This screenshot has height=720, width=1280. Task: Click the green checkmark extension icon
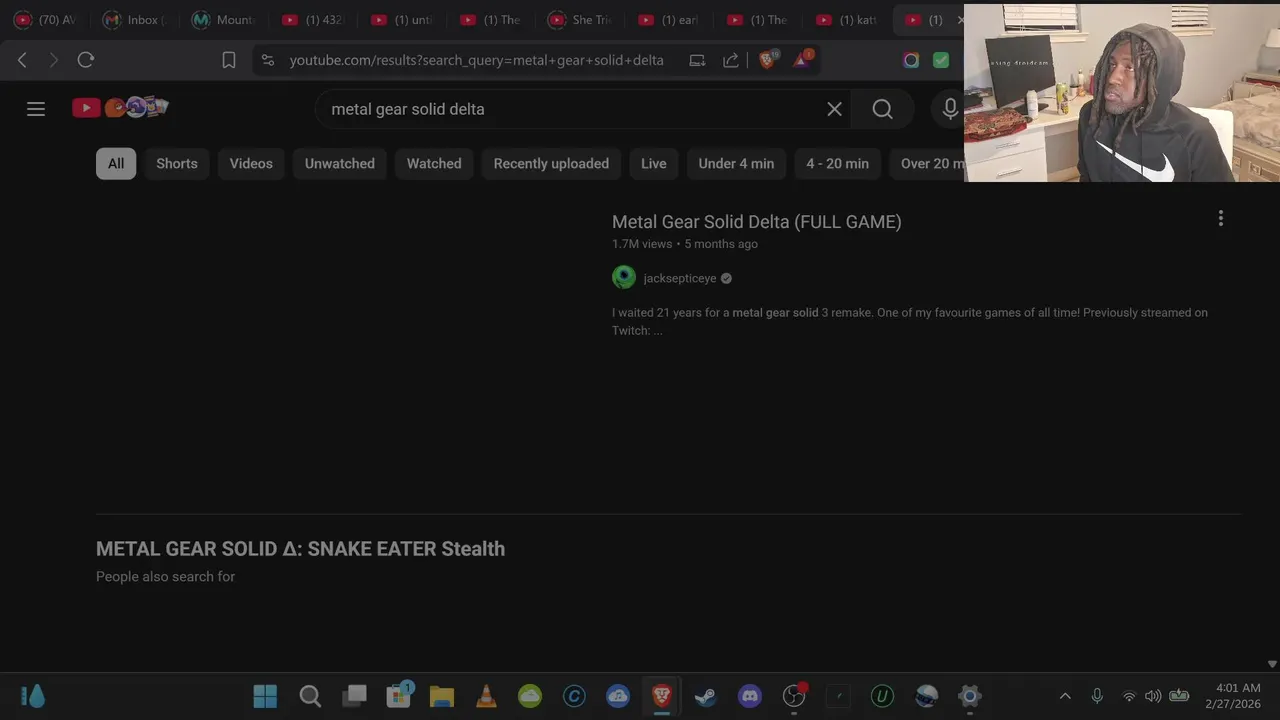pyautogui.click(x=941, y=60)
